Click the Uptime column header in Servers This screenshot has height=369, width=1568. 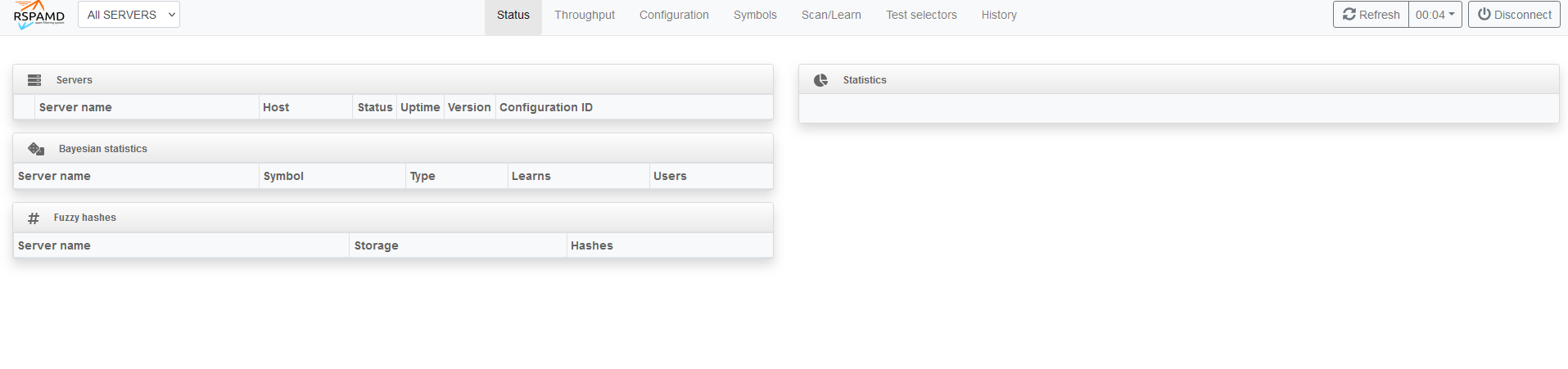(420, 107)
